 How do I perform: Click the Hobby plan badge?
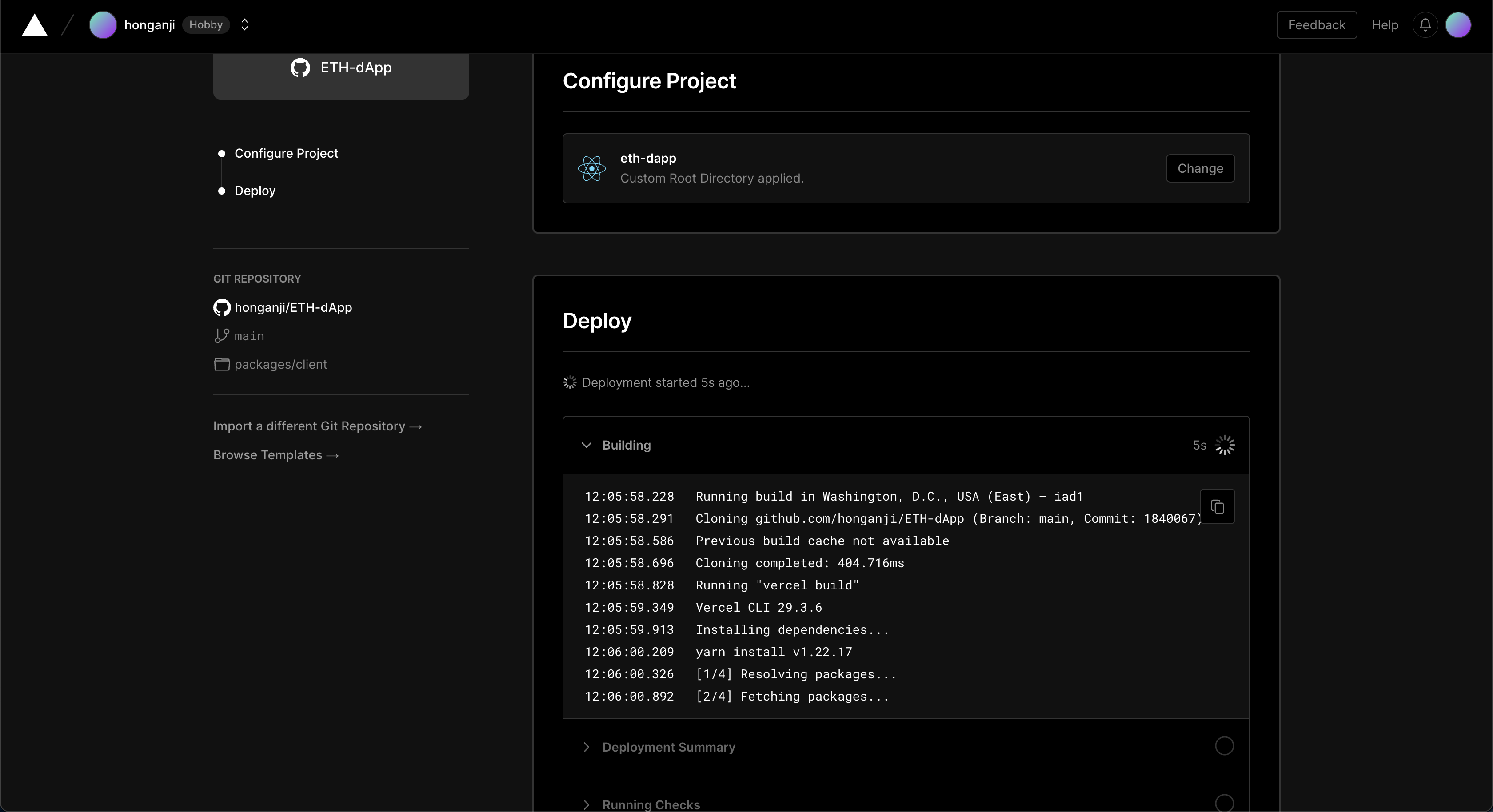(206, 25)
